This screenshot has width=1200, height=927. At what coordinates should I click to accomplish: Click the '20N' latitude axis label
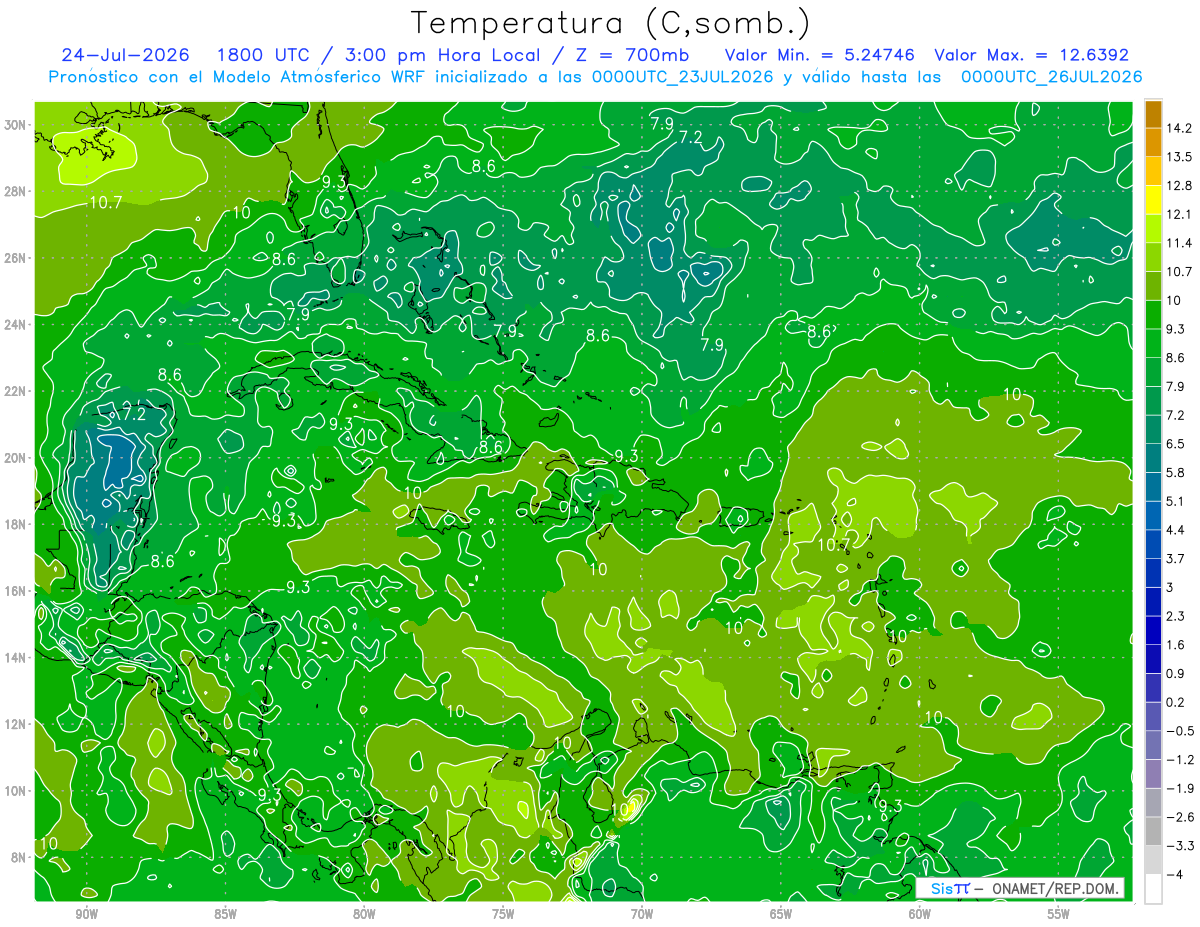(x=17, y=458)
